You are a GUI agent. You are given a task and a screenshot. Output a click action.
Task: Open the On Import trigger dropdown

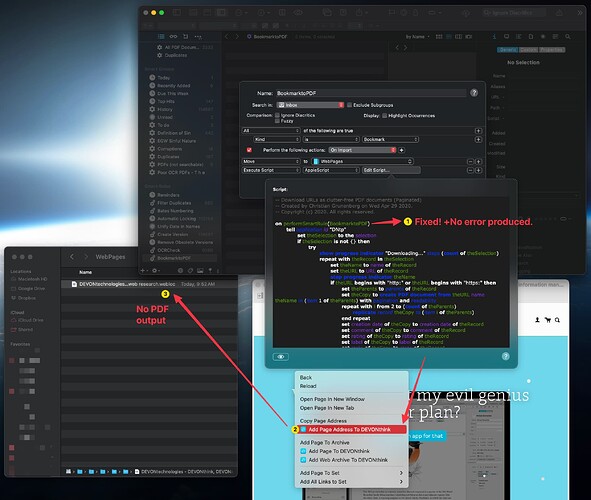[x=362, y=150]
